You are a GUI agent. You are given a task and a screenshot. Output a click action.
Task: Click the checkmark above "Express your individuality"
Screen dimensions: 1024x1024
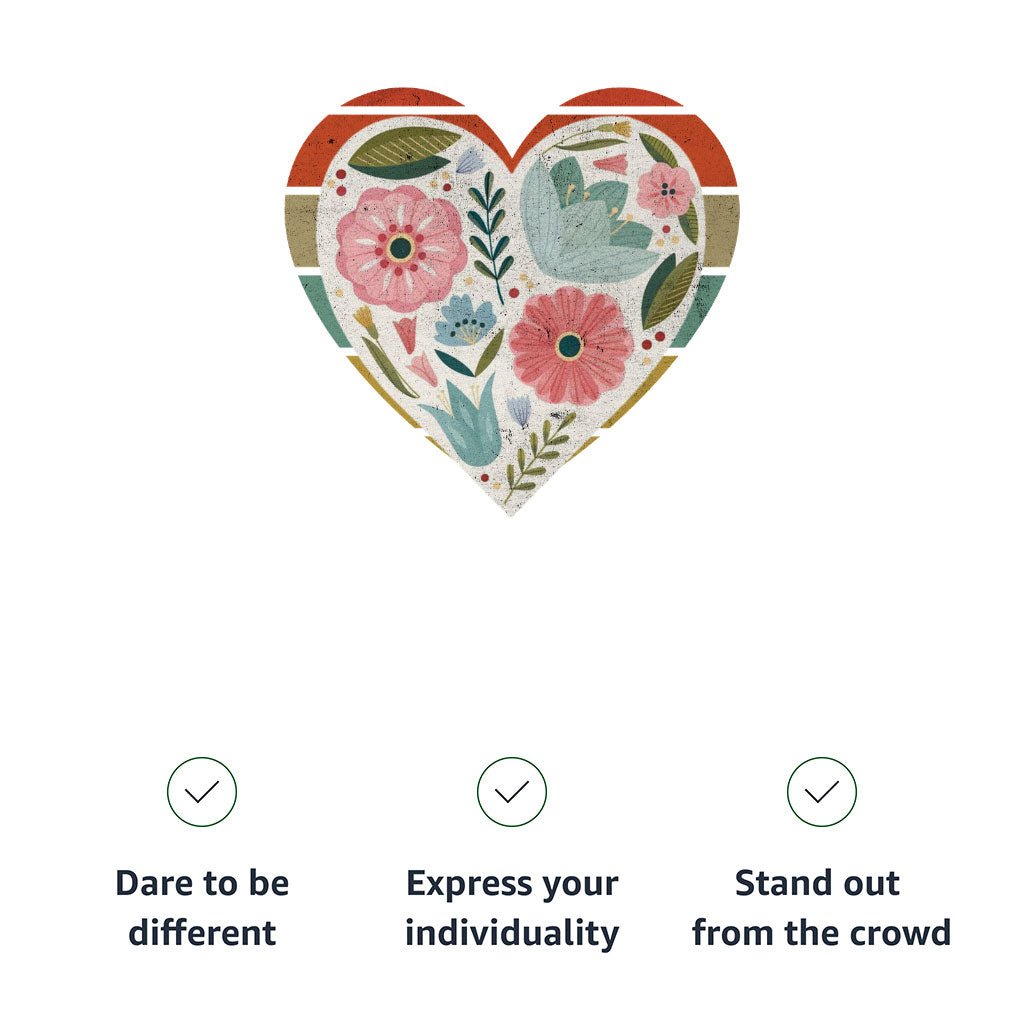(512, 792)
